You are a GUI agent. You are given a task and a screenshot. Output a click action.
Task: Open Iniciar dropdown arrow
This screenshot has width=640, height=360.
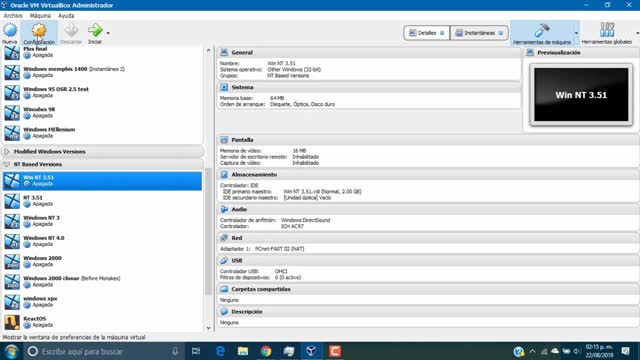click(x=108, y=33)
